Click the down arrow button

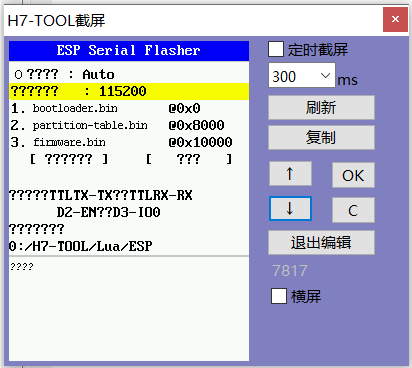point(290,209)
